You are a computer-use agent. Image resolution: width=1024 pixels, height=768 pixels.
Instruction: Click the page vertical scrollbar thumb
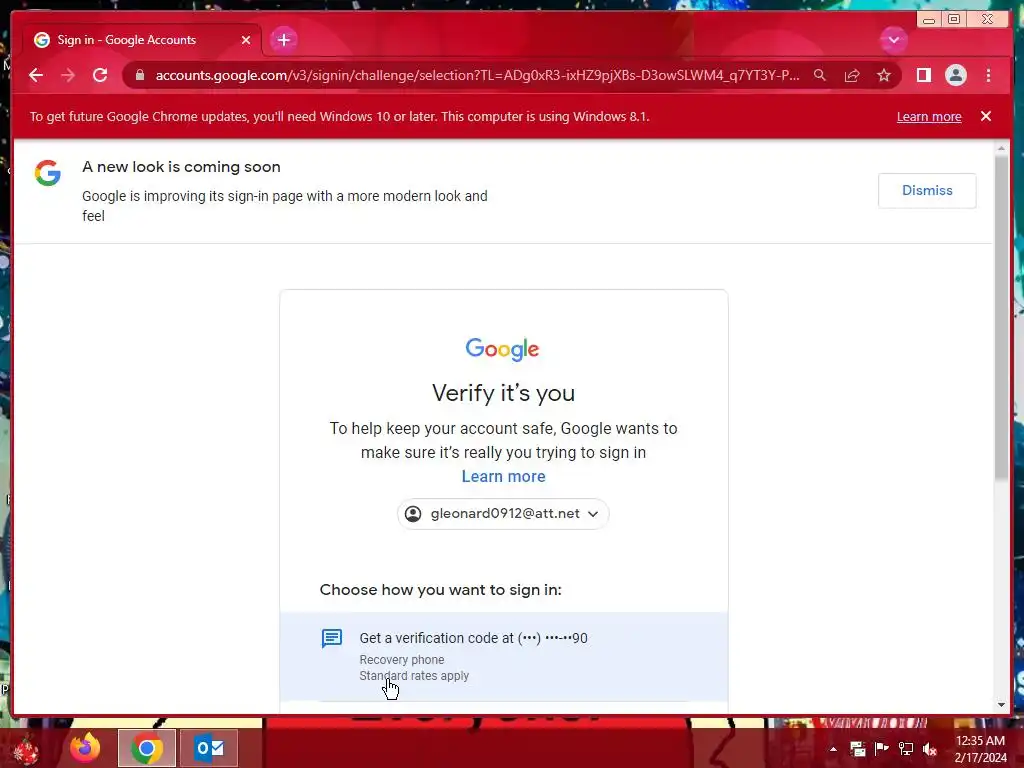pos(1001,319)
